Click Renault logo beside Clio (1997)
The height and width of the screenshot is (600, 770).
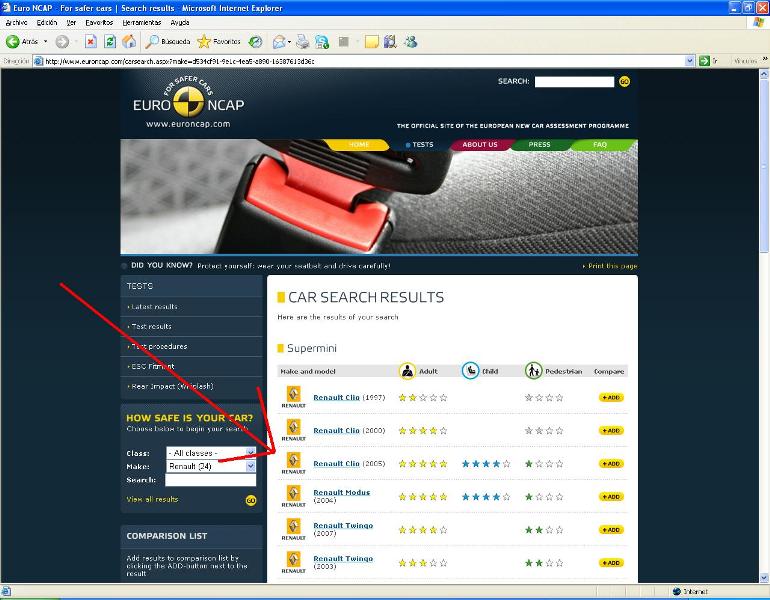point(293,398)
